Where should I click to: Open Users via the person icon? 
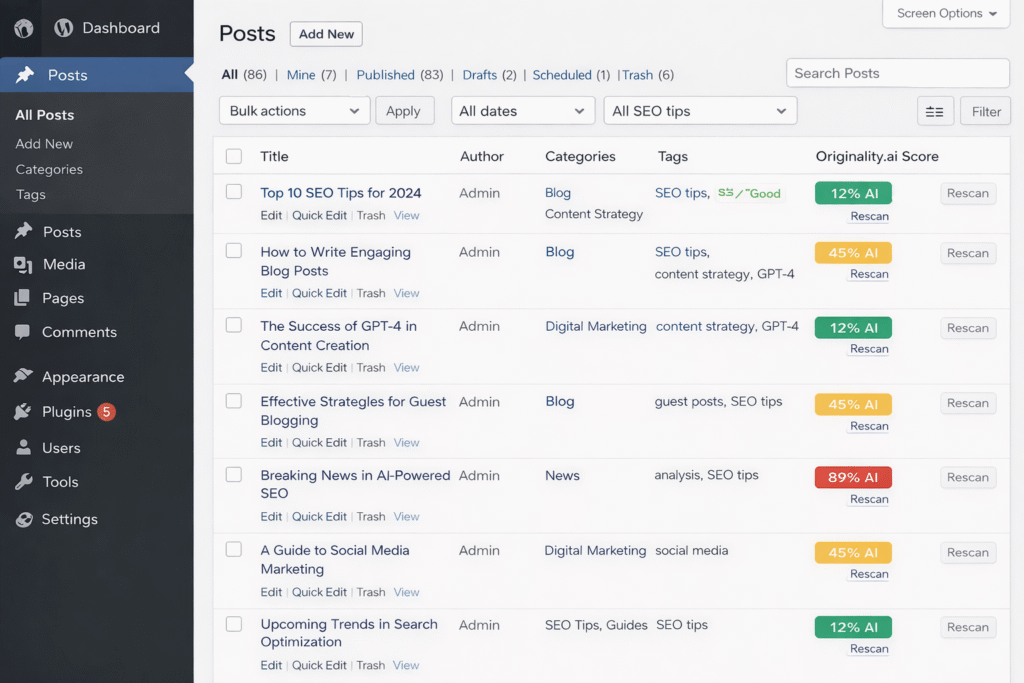coord(25,447)
